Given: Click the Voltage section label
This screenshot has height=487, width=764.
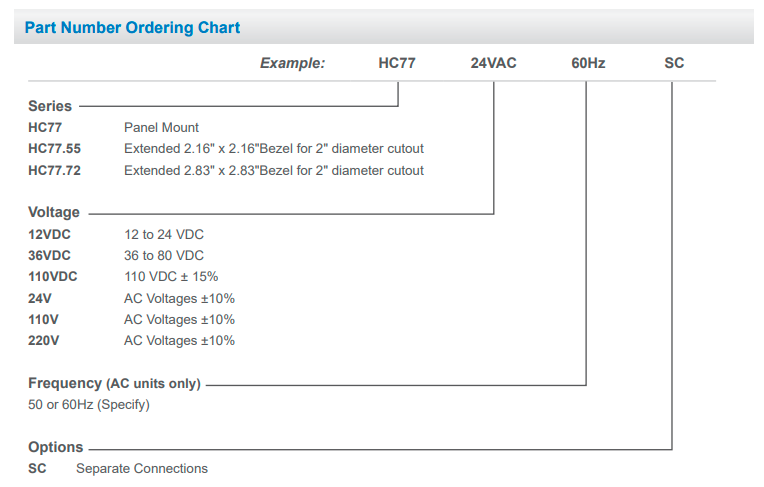Looking at the screenshot, I should [x=54, y=212].
